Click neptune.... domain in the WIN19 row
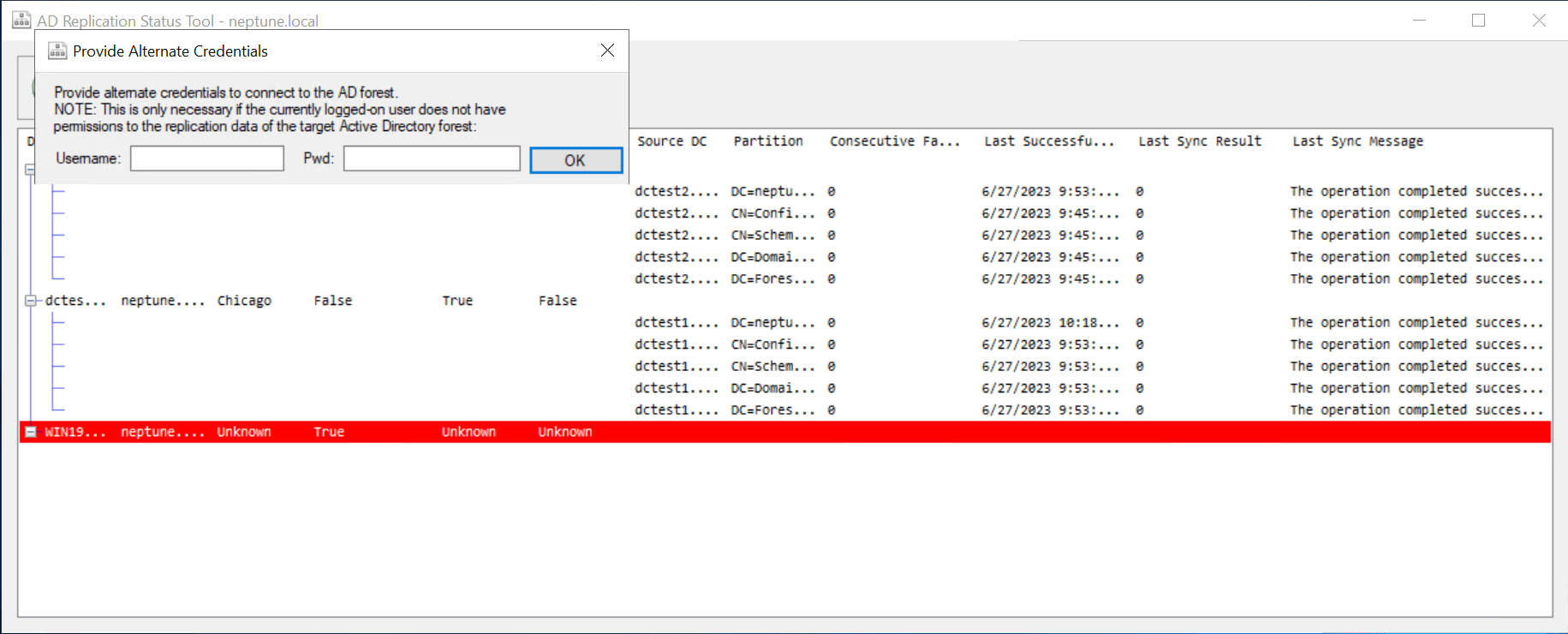The width and height of the screenshot is (1568, 634). pyautogui.click(x=163, y=432)
